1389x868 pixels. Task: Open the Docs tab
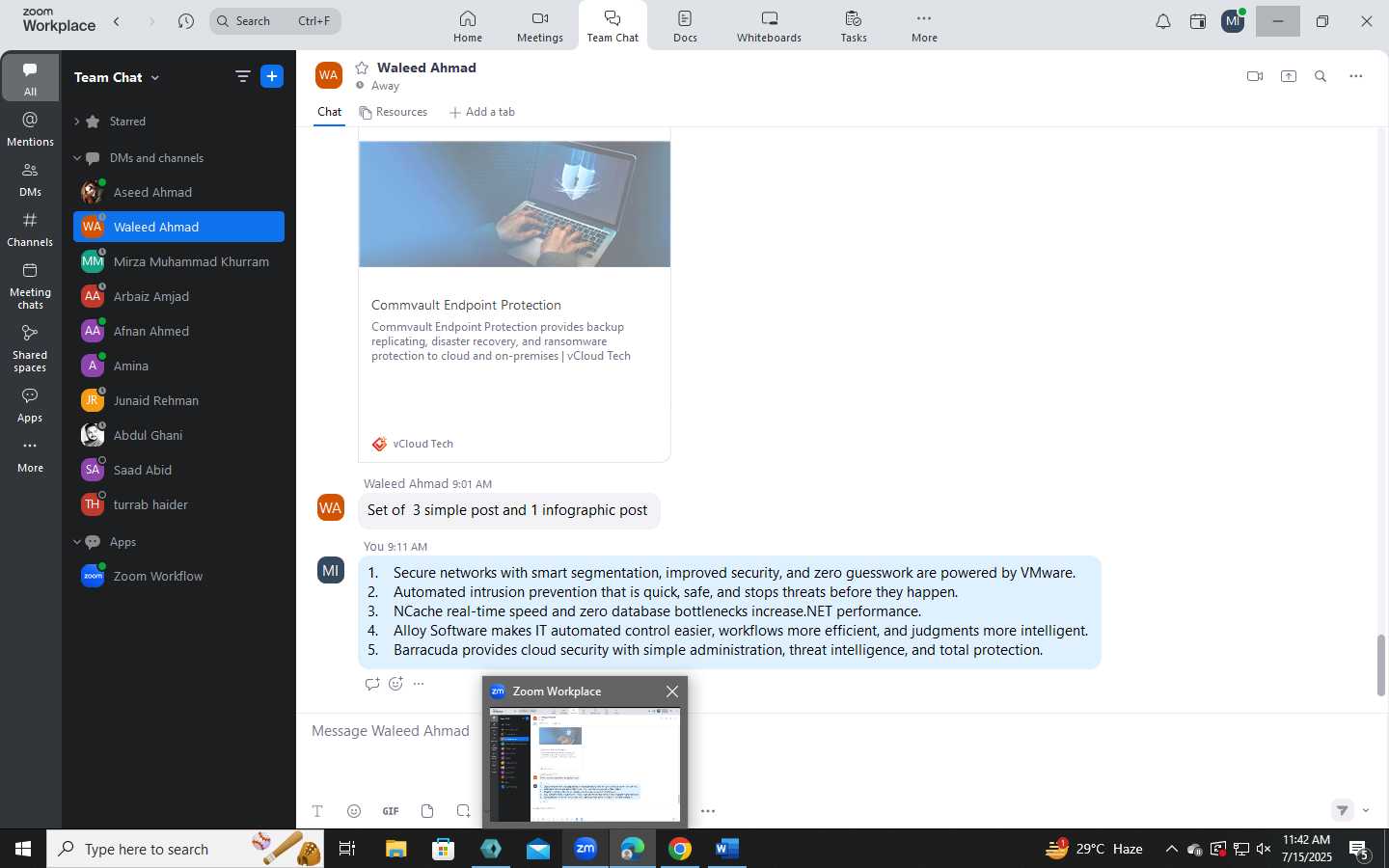(685, 26)
